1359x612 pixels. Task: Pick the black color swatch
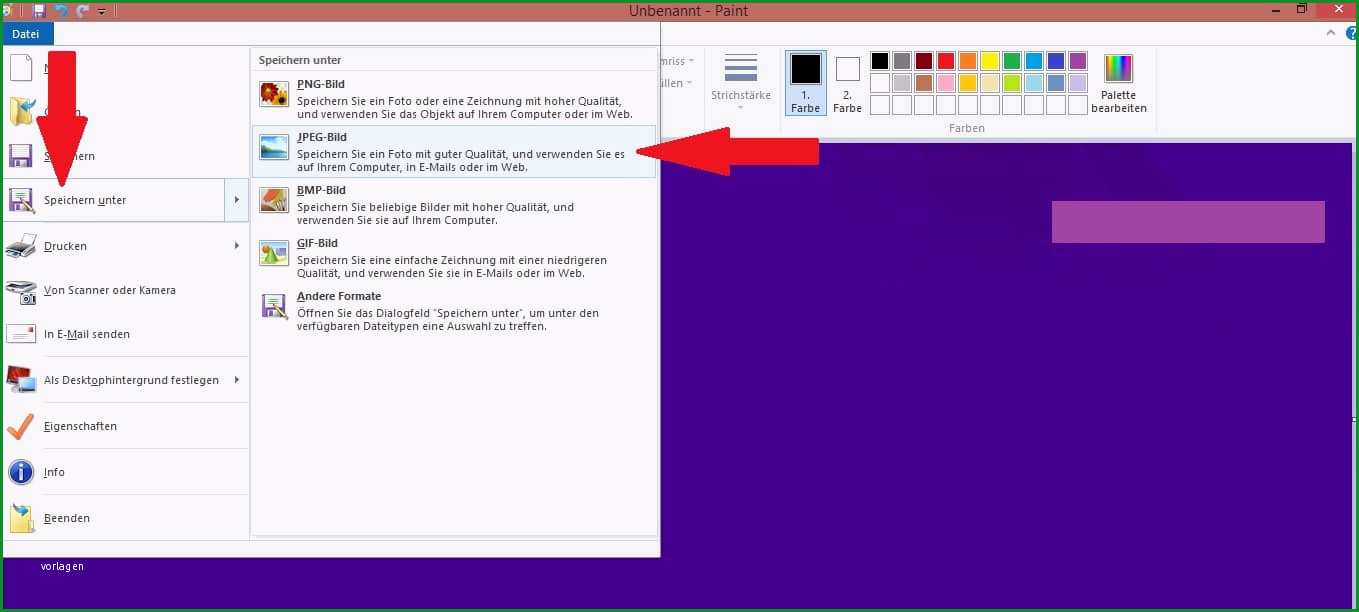tap(880, 61)
